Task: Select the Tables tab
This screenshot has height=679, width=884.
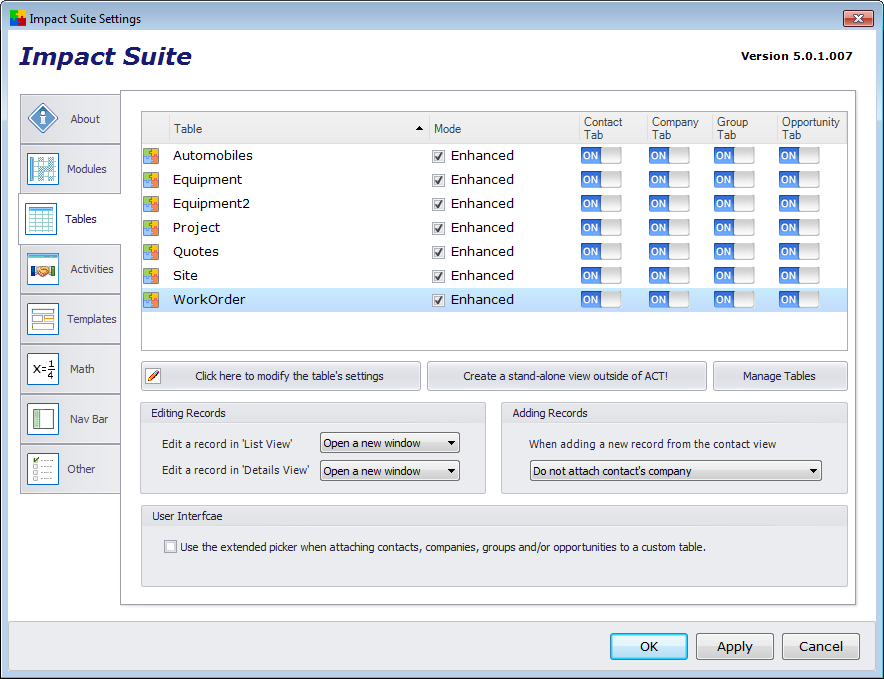Action: 70,219
